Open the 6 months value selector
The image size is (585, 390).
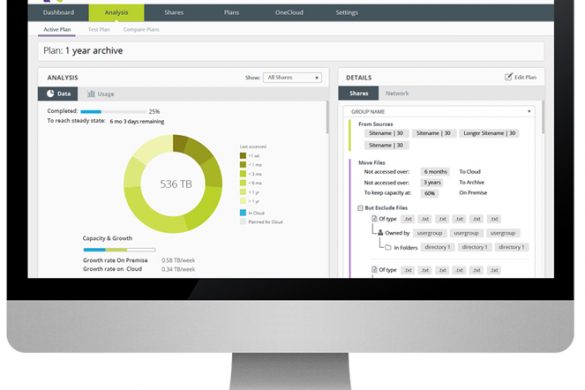click(x=435, y=172)
